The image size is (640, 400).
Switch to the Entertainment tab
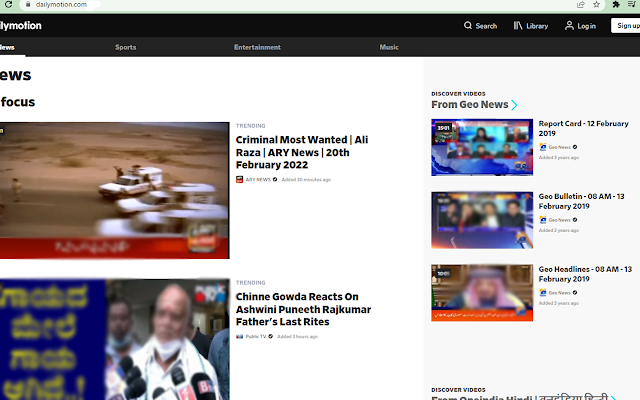point(257,47)
